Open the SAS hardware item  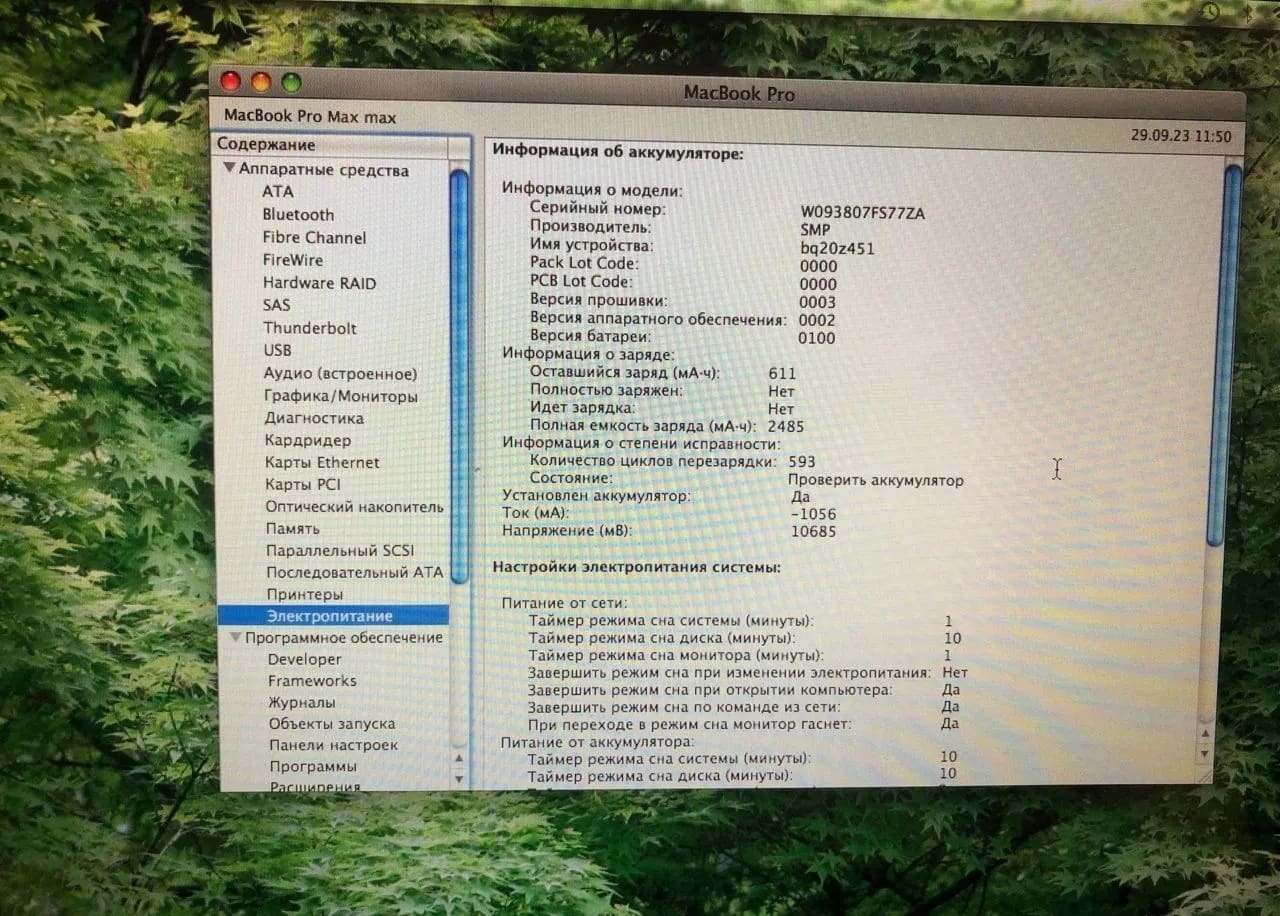[277, 305]
